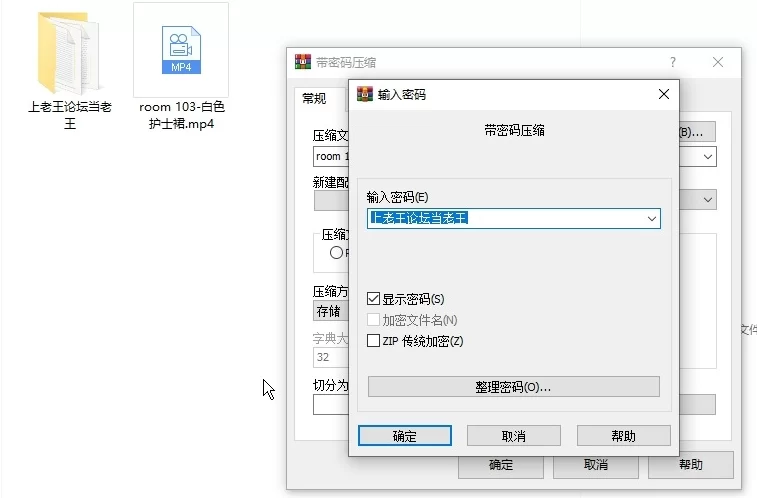
Task: Click 帮助 in background 带密码压缩 window
Action: click(x=691, y=465)
